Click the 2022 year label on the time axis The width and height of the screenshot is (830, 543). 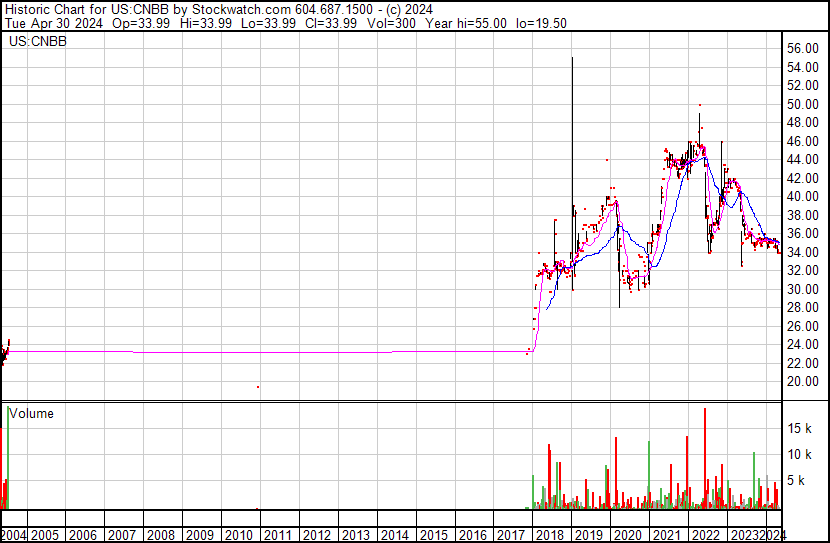tap(706, 535)
